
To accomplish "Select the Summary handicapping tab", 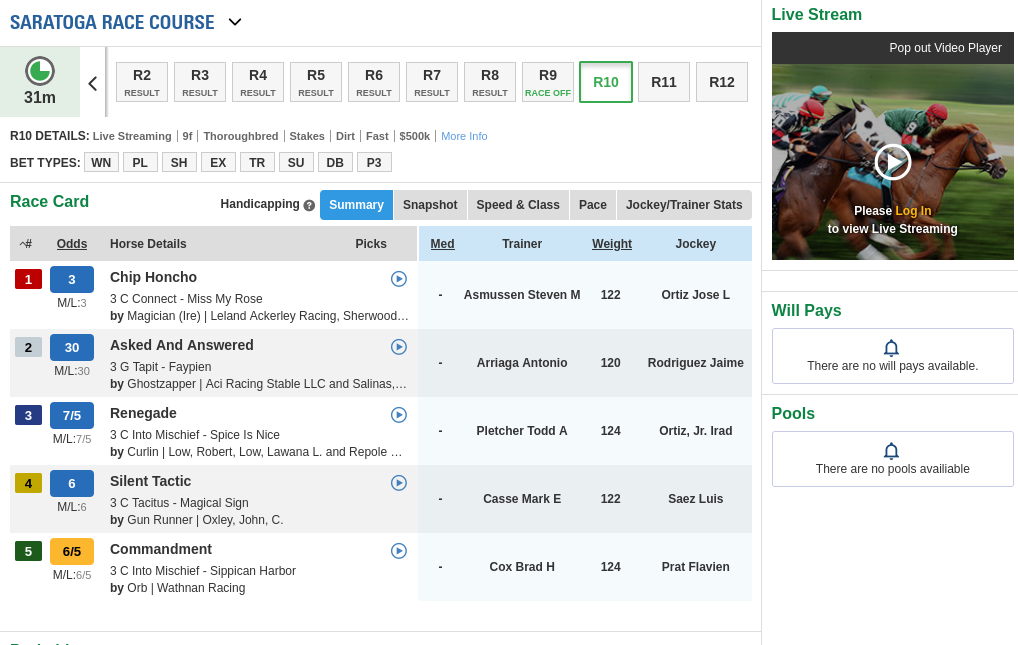I will pyautogui.click(x=356, y=205).
